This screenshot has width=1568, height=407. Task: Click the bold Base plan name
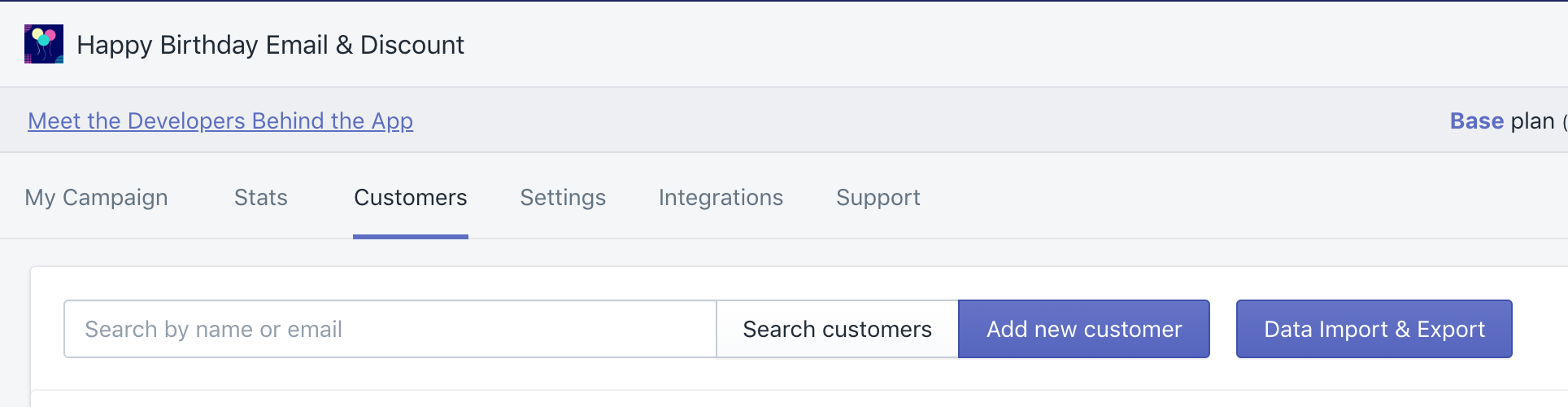tap(1476, 120)
